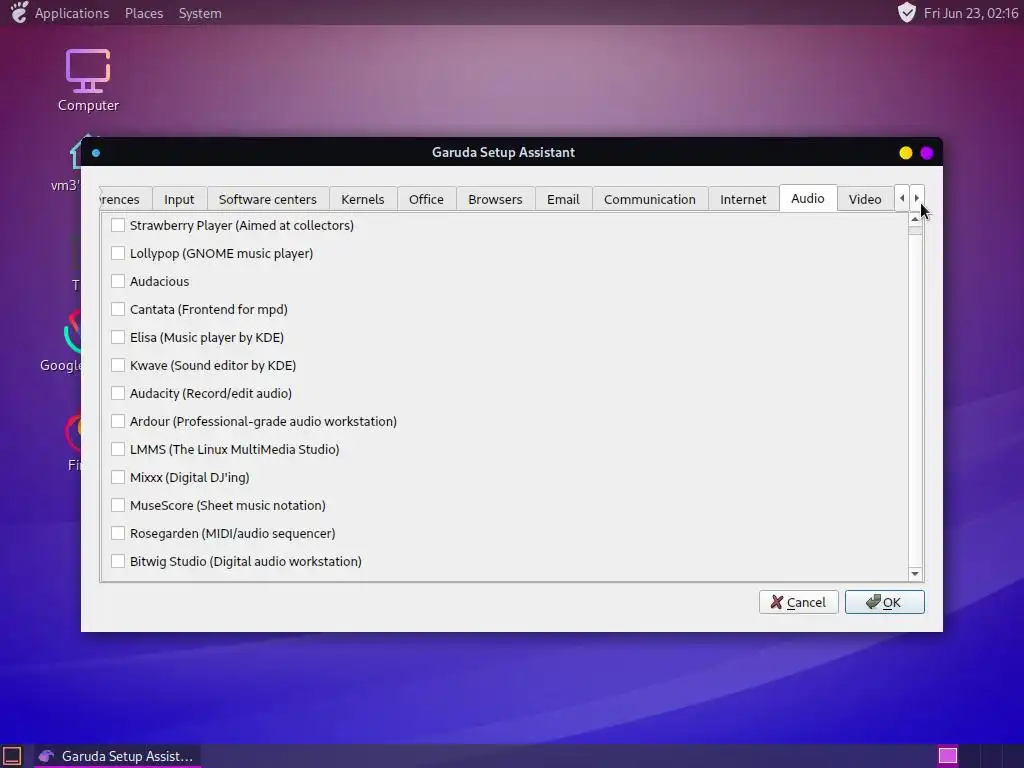Go to the Email tab
Viewport: 1024px width, 768px height.
point(563,199)
